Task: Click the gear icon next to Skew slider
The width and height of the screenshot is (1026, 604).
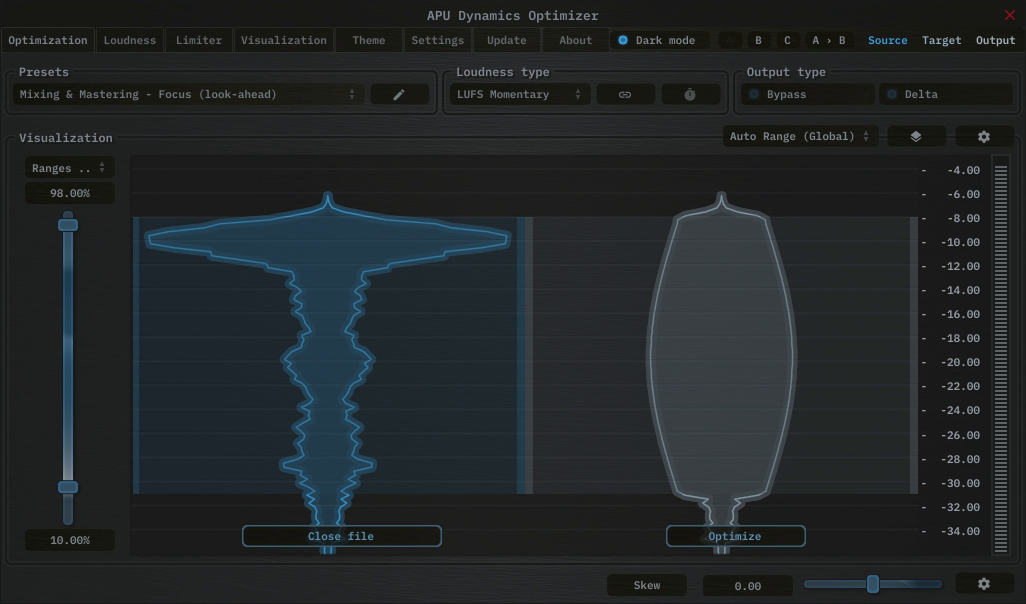Action: coord(984,584)
